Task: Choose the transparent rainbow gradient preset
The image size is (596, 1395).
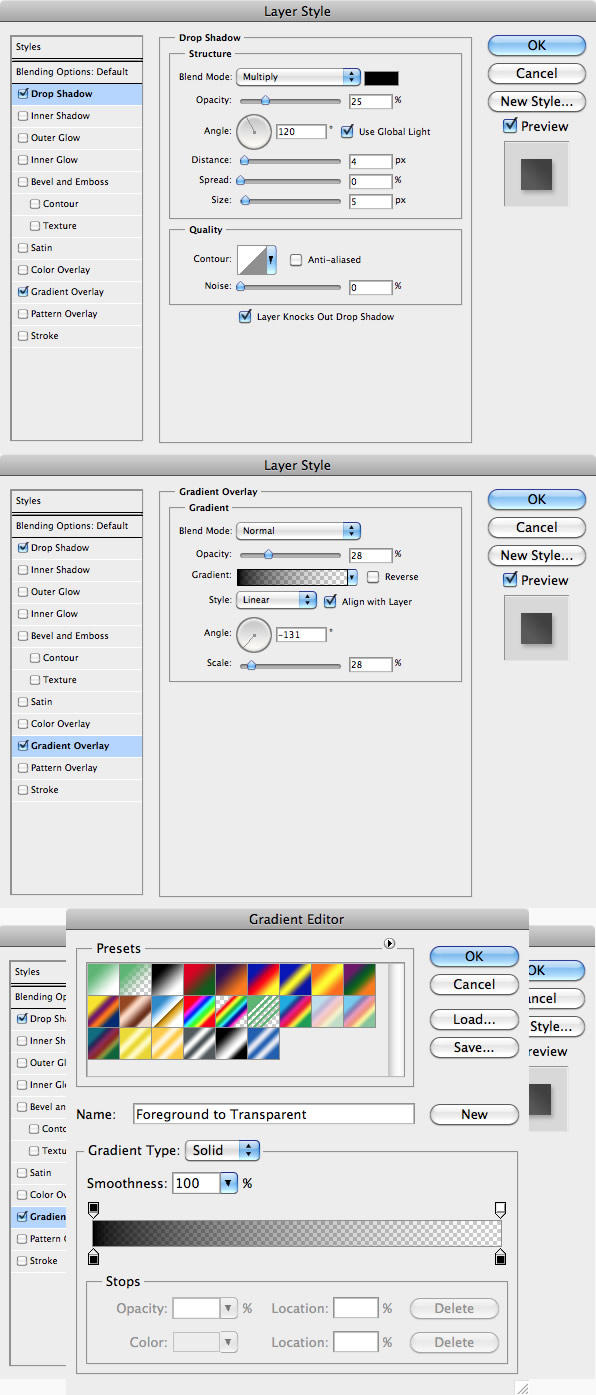Action: pos(232,1011)
